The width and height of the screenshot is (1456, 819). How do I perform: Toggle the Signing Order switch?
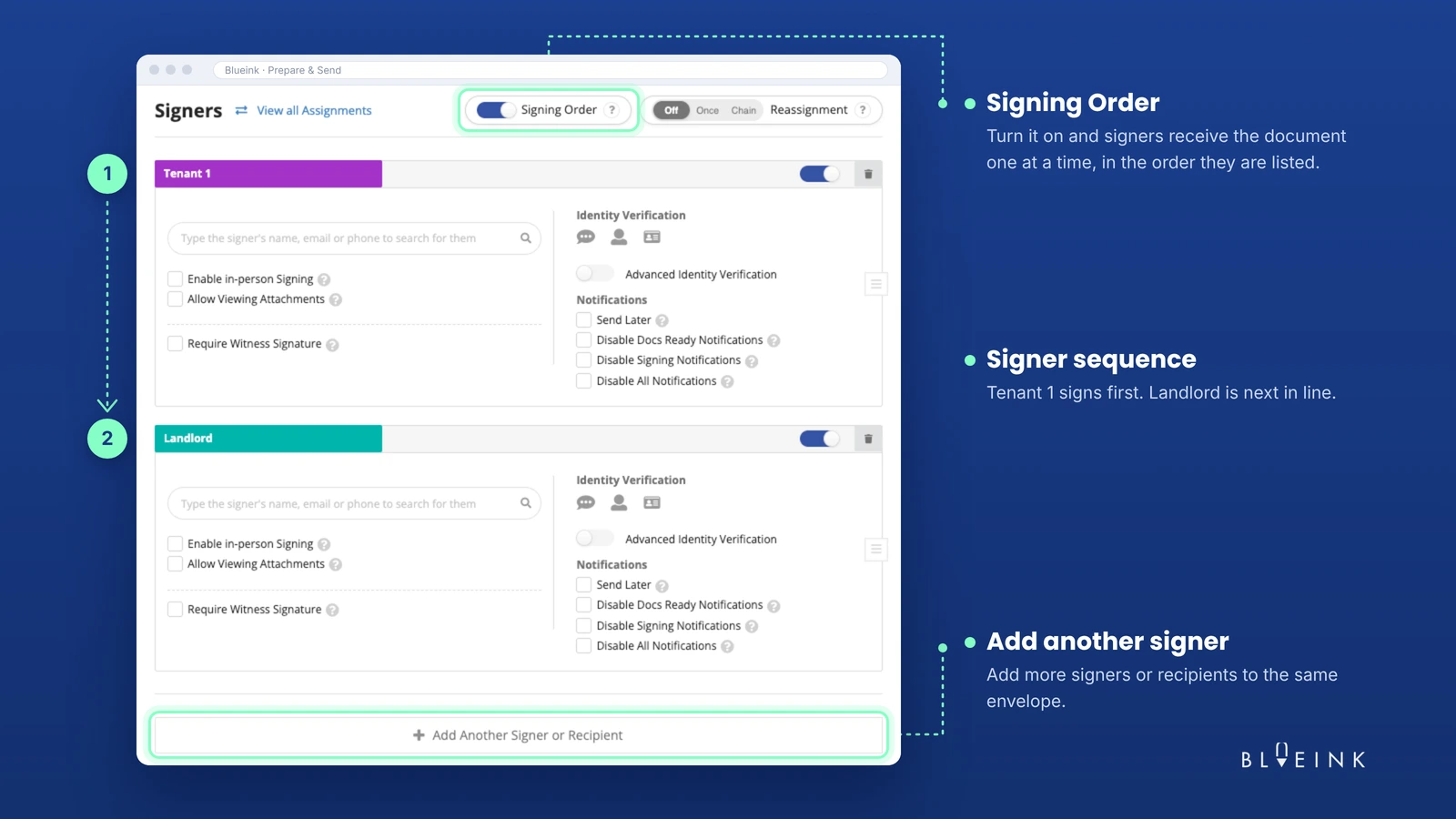coord(496,110)
